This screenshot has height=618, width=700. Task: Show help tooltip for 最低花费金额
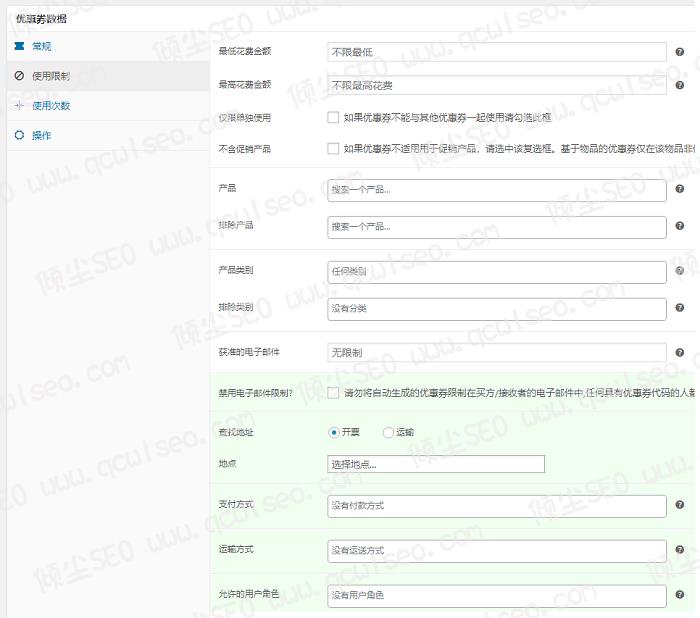(x=679, y=52)
